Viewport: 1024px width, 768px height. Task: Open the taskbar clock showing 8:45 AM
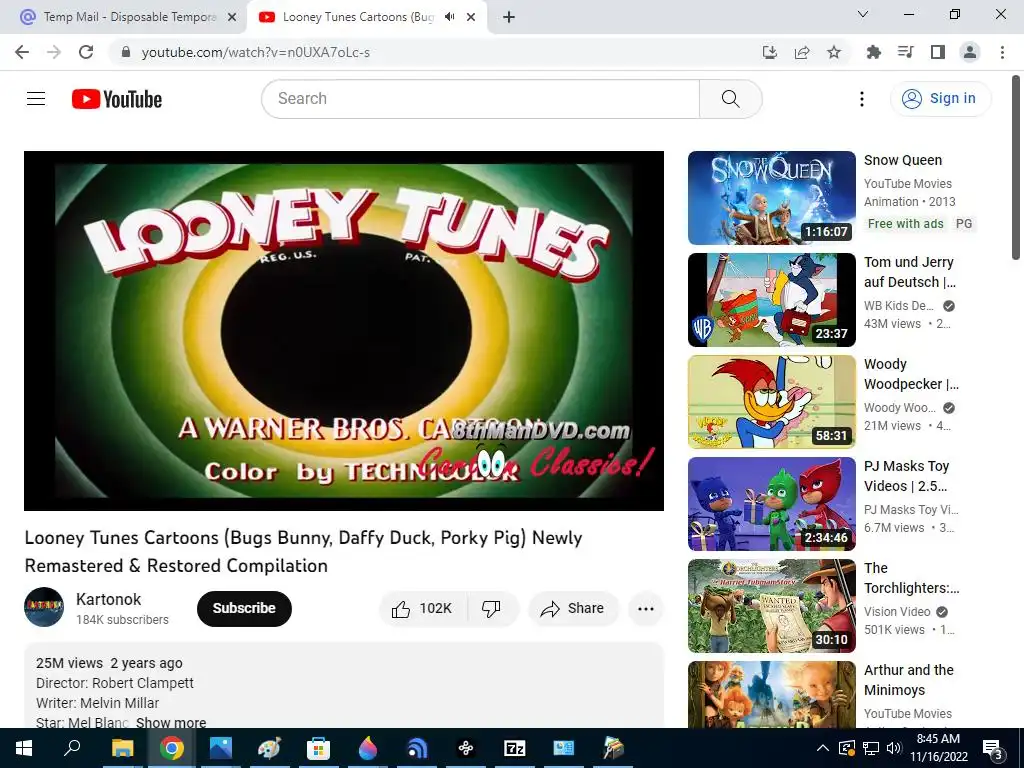tap(938, 748)
